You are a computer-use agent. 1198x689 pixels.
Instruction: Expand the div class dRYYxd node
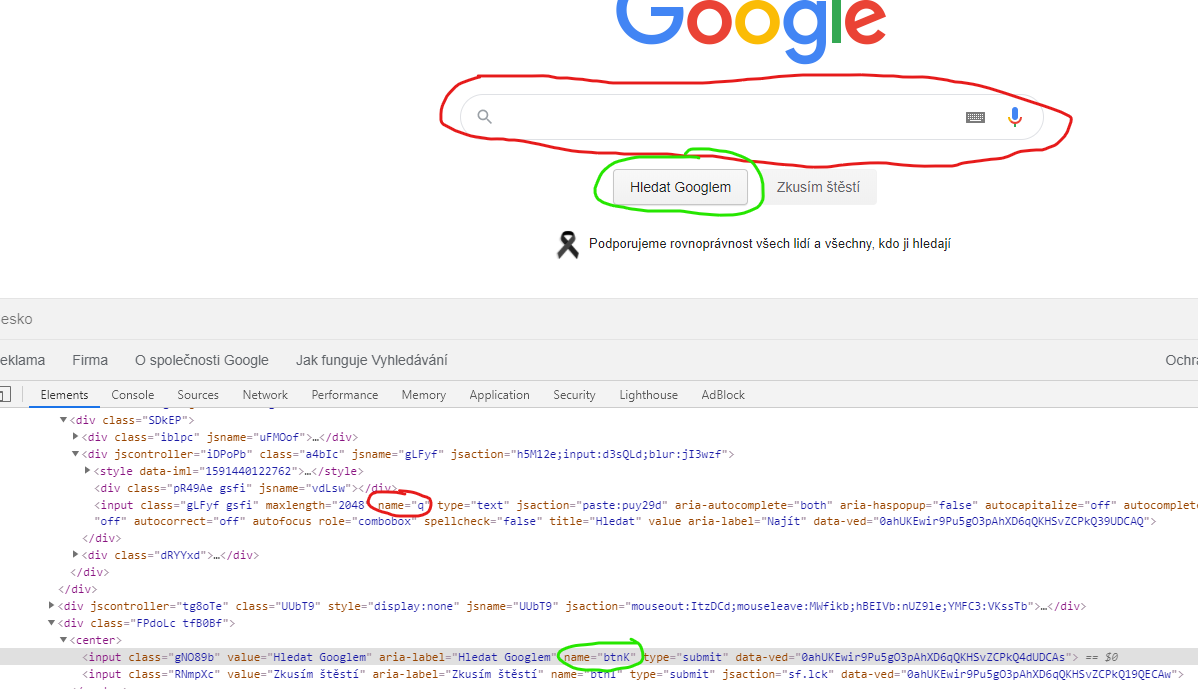coord(76,555)
